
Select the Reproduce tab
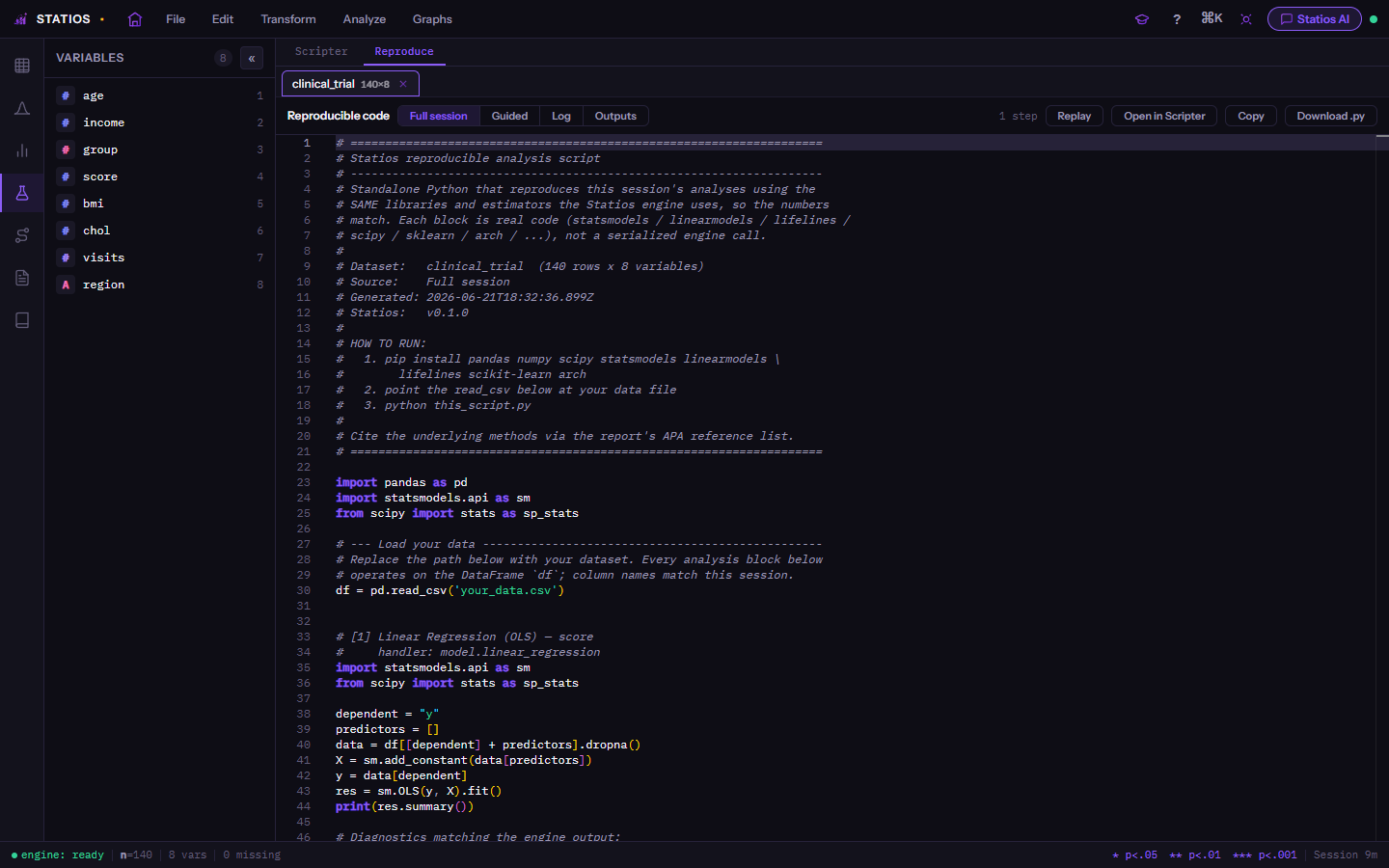404,52
